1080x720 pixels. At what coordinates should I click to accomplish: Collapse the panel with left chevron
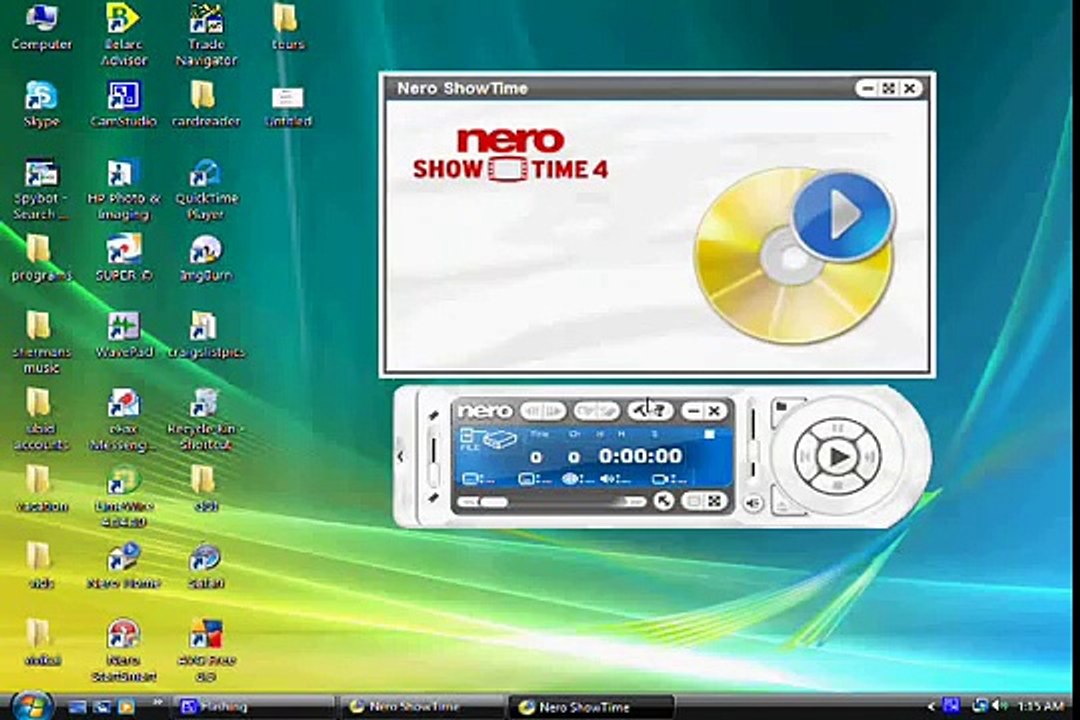[x=400, y=456]
